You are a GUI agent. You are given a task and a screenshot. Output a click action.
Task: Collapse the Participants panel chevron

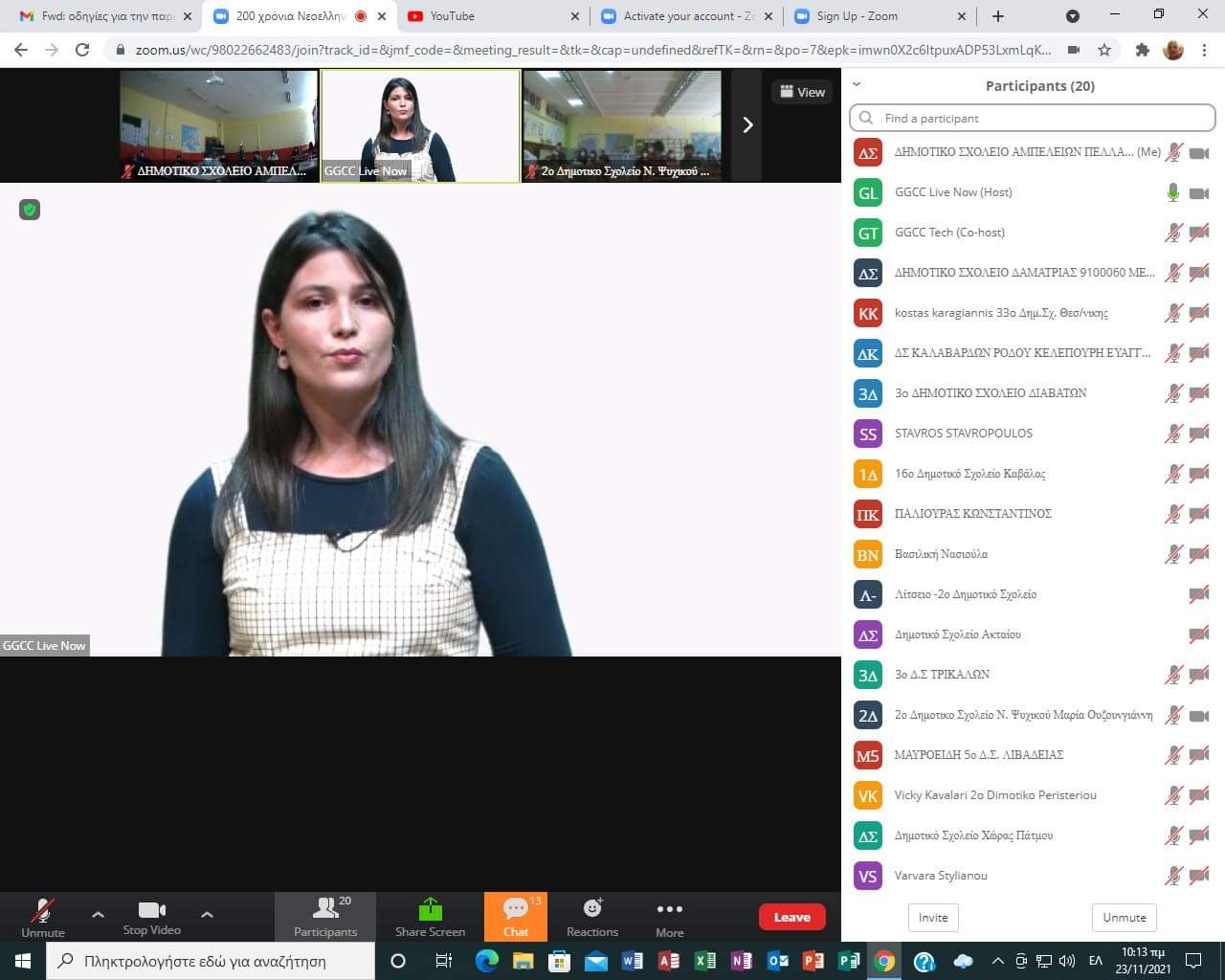click(x=857, y=85)
